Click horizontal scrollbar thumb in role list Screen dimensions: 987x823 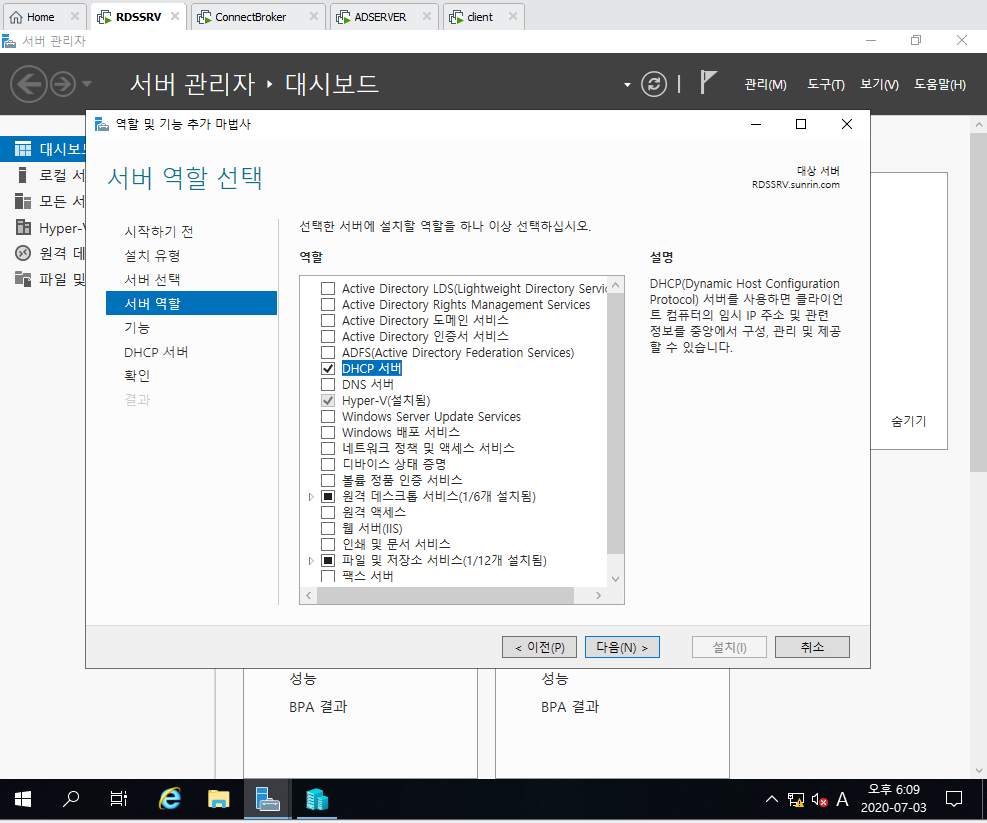[x=446, y=595]
